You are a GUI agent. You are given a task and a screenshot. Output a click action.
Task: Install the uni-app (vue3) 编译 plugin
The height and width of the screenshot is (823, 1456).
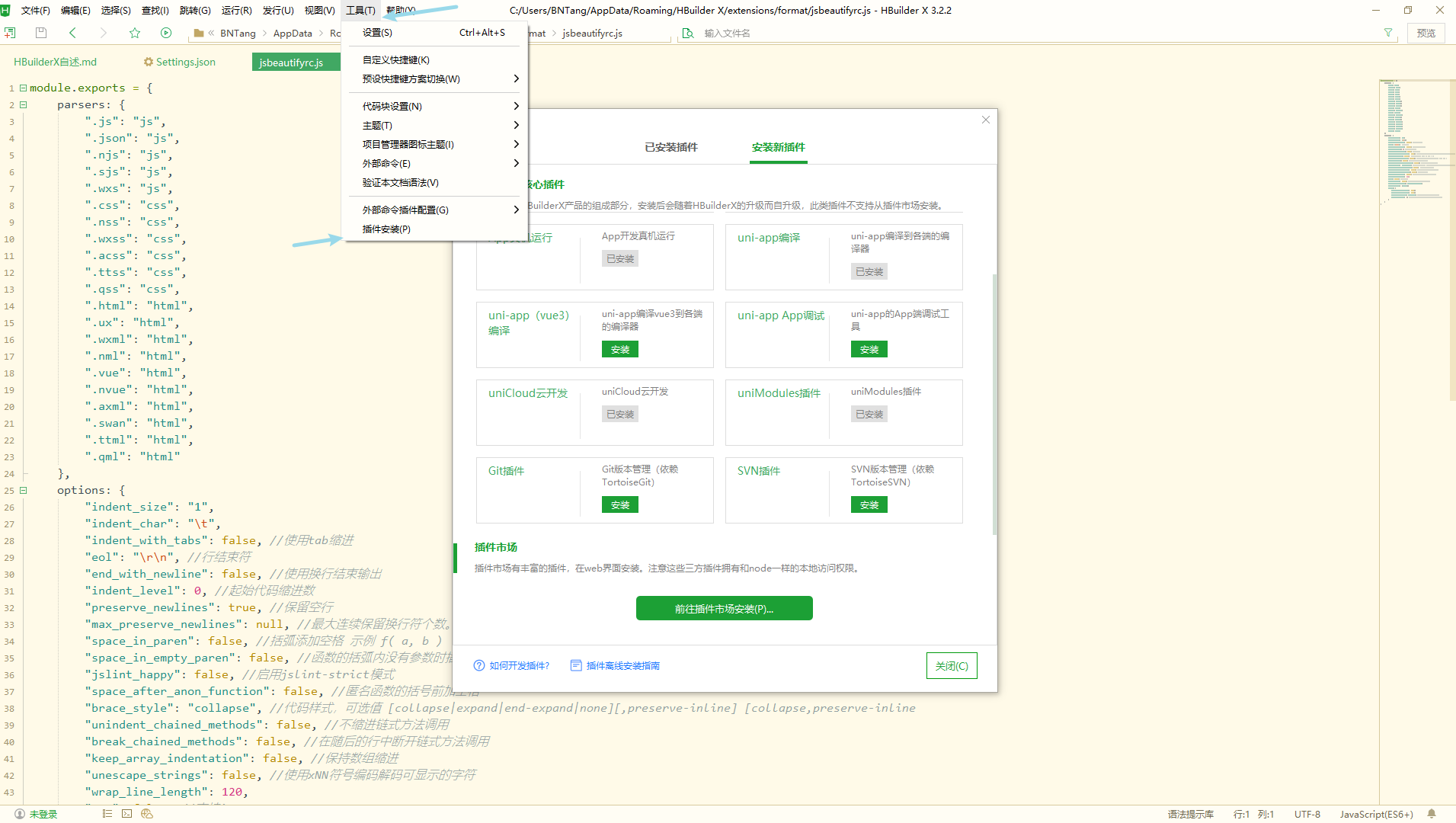(620, 350)
